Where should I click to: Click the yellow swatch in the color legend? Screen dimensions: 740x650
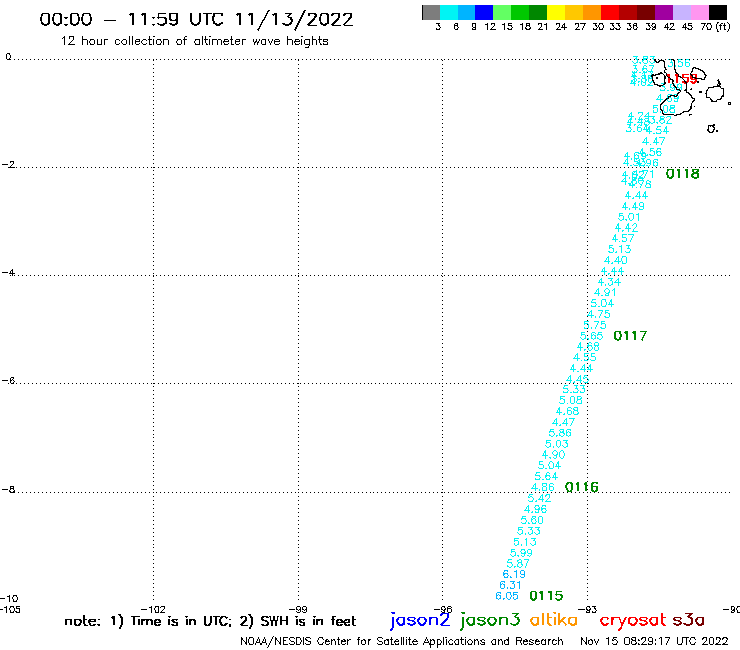556,12
